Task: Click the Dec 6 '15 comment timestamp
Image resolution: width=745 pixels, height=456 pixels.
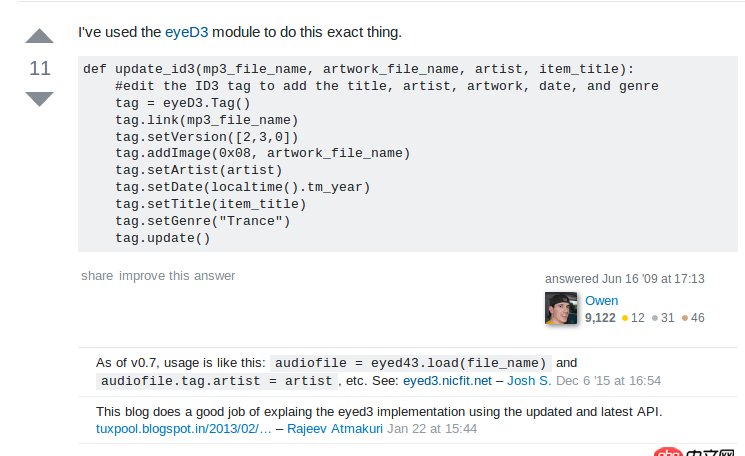Action: coord(608,381)
